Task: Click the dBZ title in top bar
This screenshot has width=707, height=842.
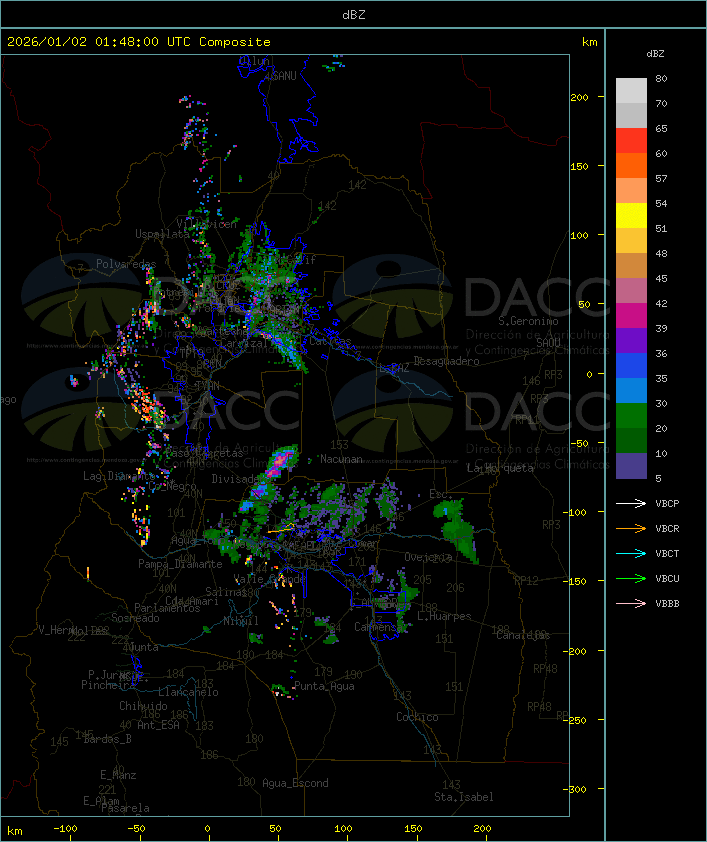Action: [x=354, y=14]
